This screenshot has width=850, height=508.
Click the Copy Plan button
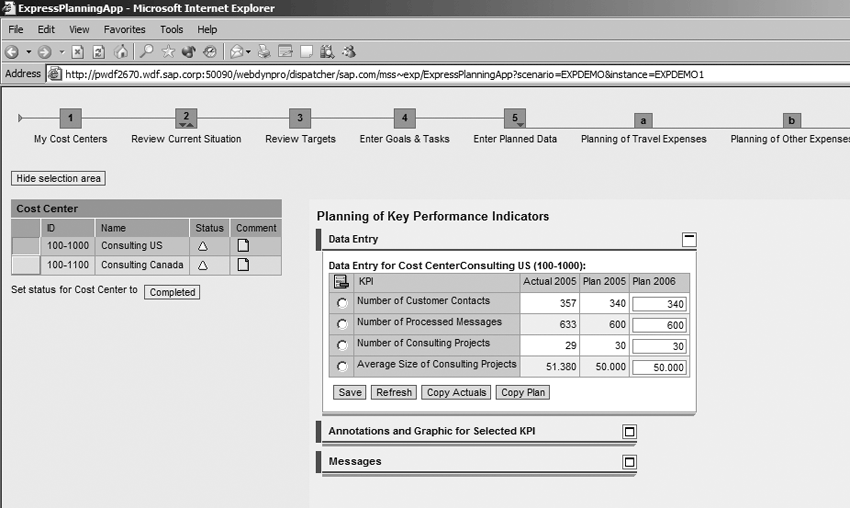(523, 393)
